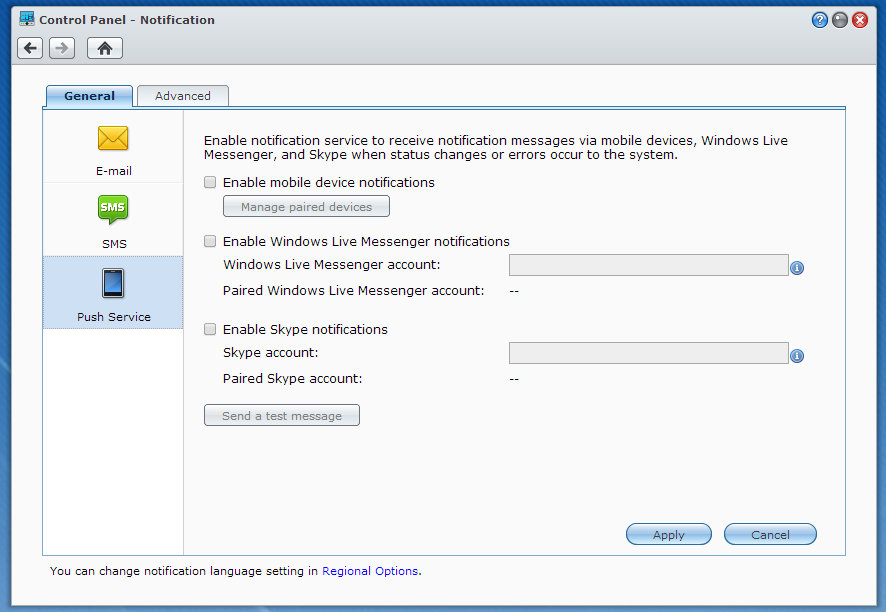Click info icon next to Windows Live Messenger account
Viewport: 886px width, 612px height.
point(797,268)
